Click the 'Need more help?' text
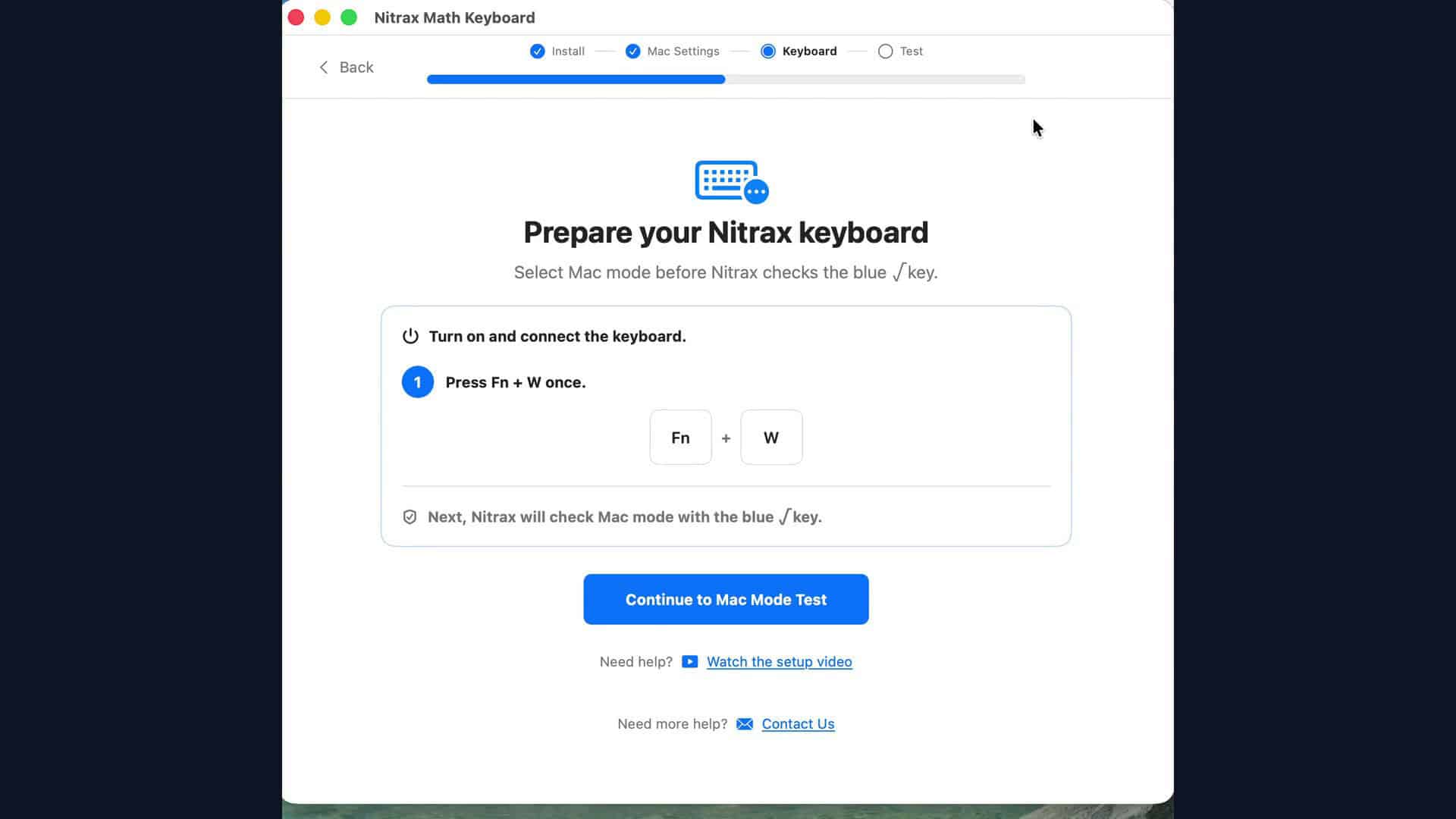The width and height of the screenshot is (1456, 819). pyautogui.click(x=672, y=724)
